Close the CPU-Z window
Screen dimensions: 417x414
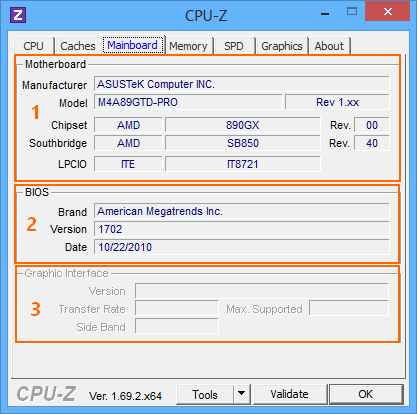pyautogui.click(x=388, y=12)
